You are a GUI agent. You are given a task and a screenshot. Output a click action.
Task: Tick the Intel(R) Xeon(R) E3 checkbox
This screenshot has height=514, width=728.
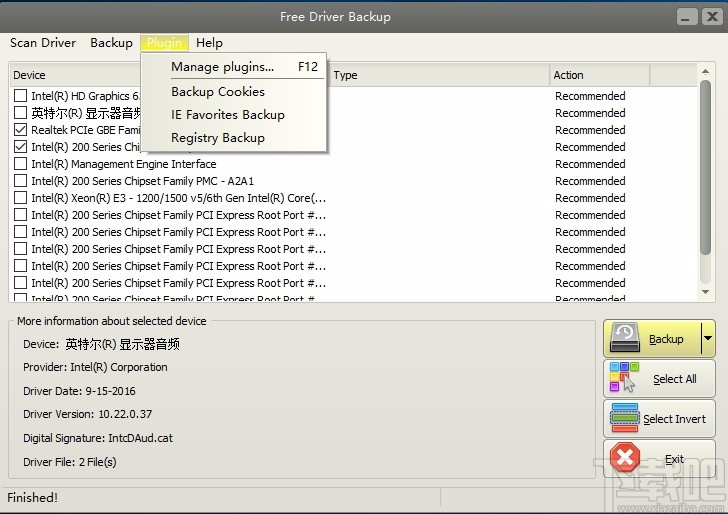click(20, 198)
